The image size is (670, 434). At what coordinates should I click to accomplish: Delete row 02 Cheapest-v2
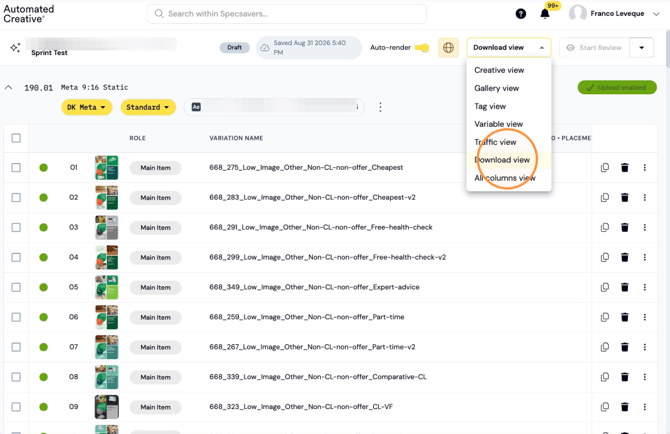625,197
